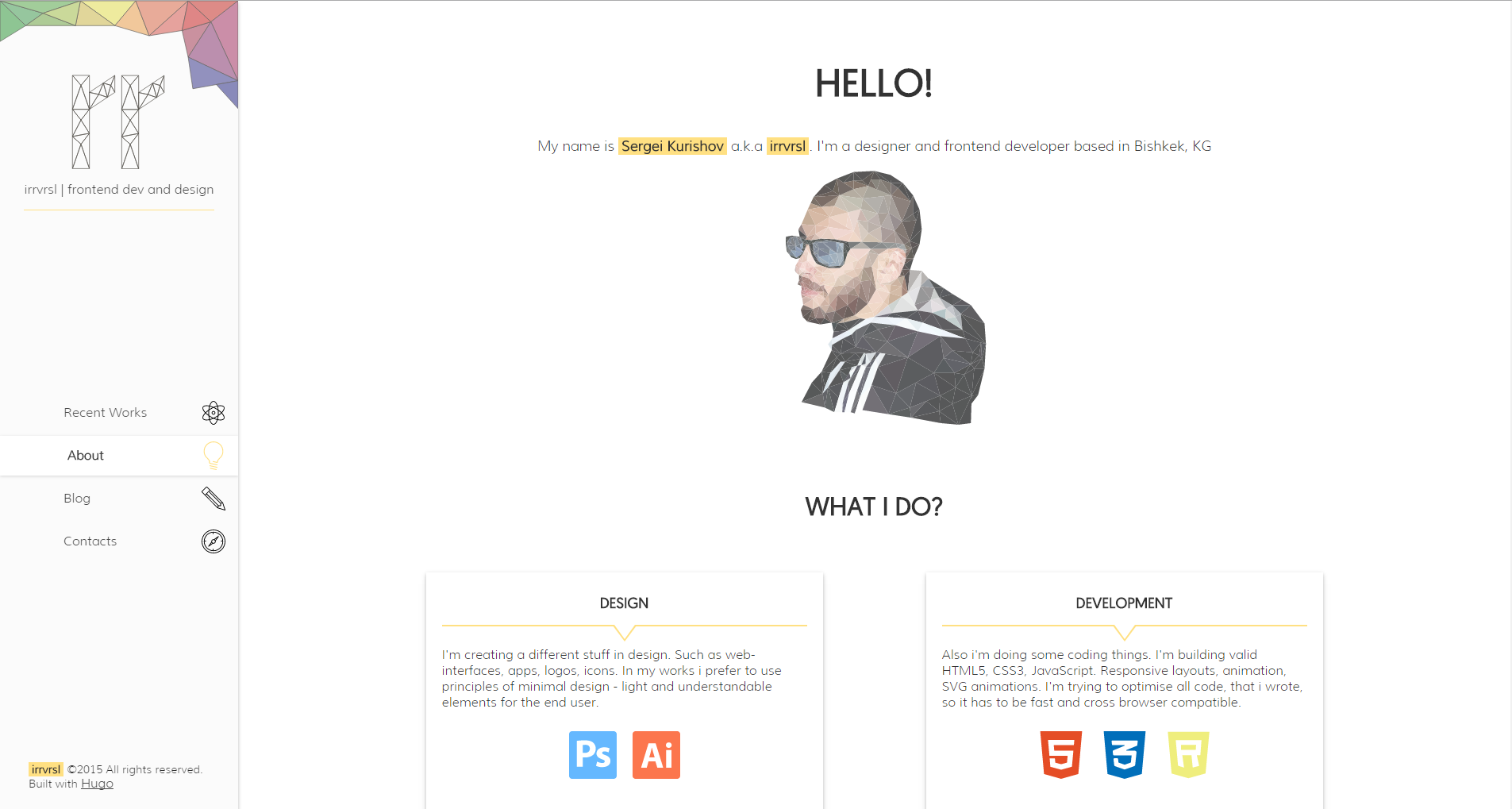
Task: Select the atom icon beside Recent Works
Action: click(213, 412)
